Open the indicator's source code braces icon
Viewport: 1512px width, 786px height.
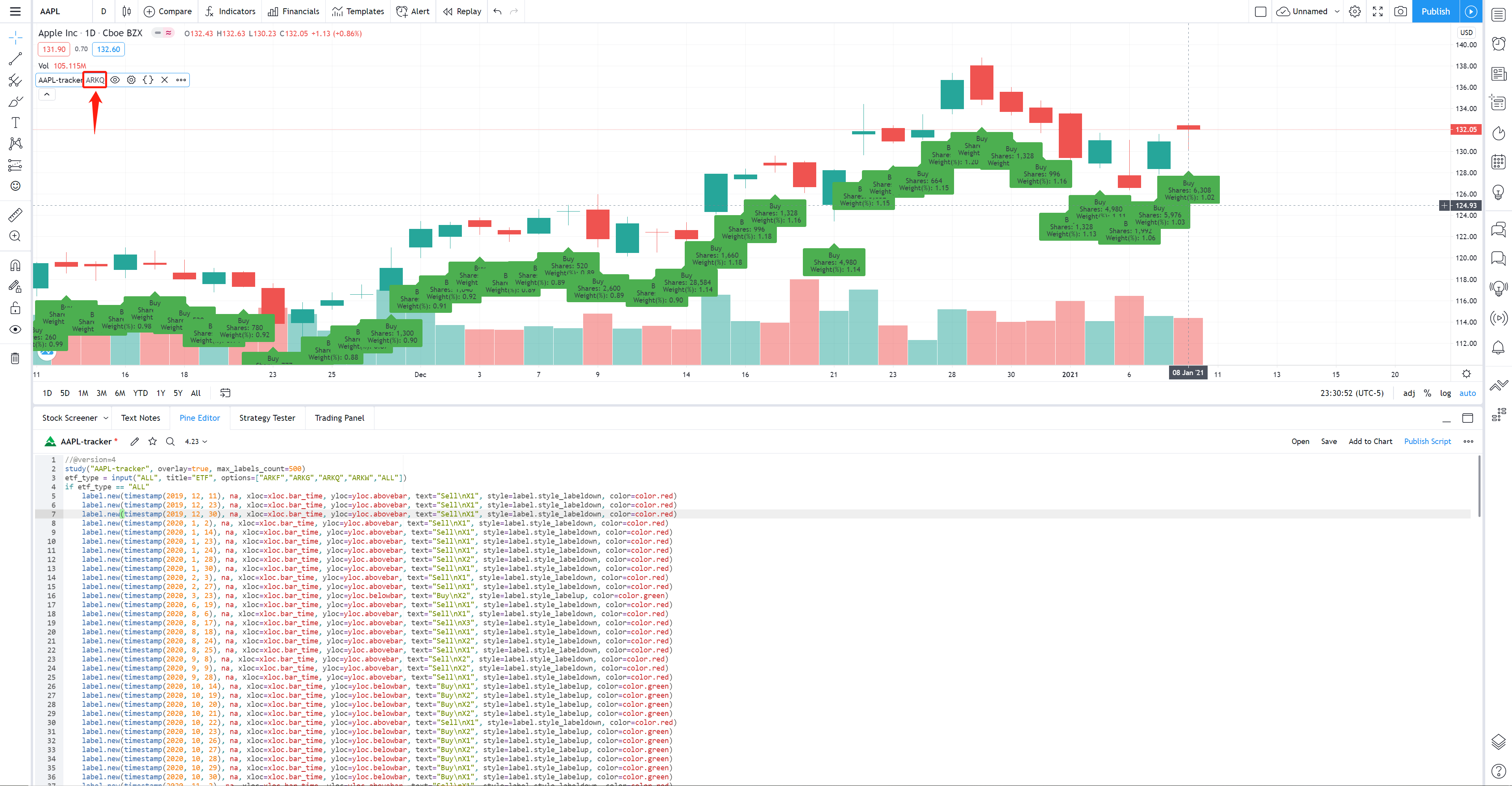point(148,80)
